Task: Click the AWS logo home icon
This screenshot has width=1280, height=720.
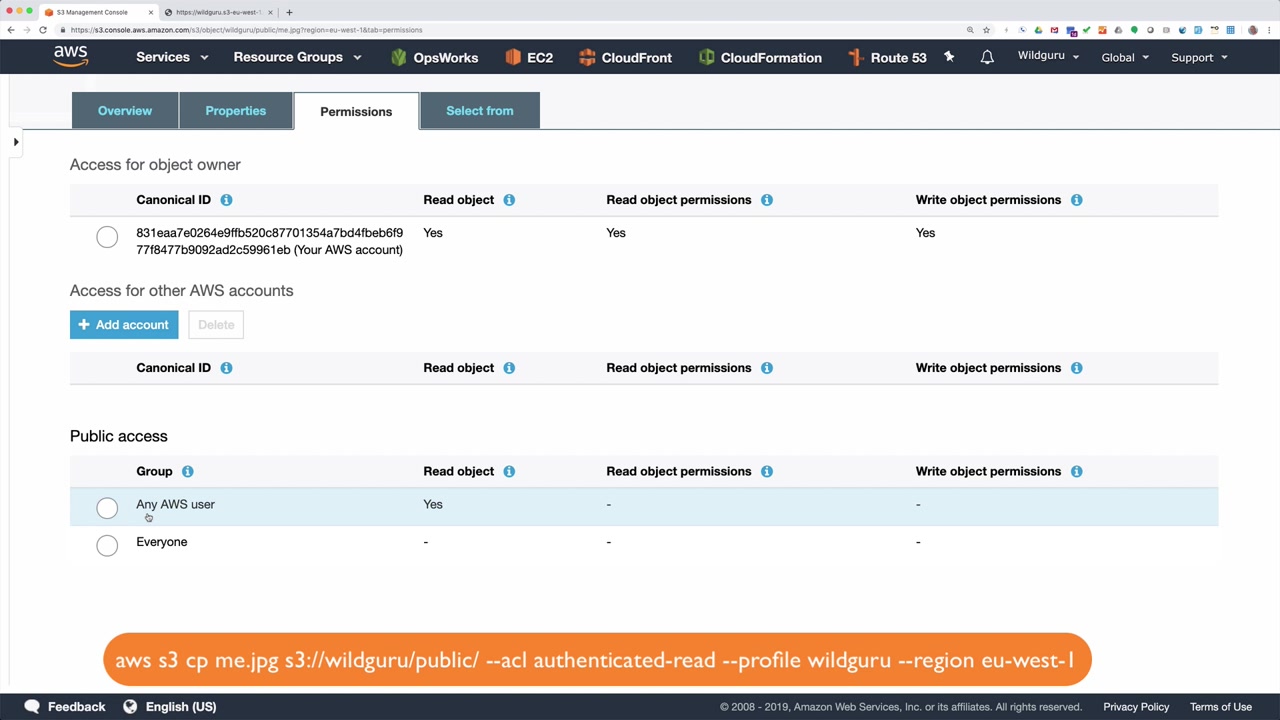Action: pyautogui.click(x=71, y=57)
